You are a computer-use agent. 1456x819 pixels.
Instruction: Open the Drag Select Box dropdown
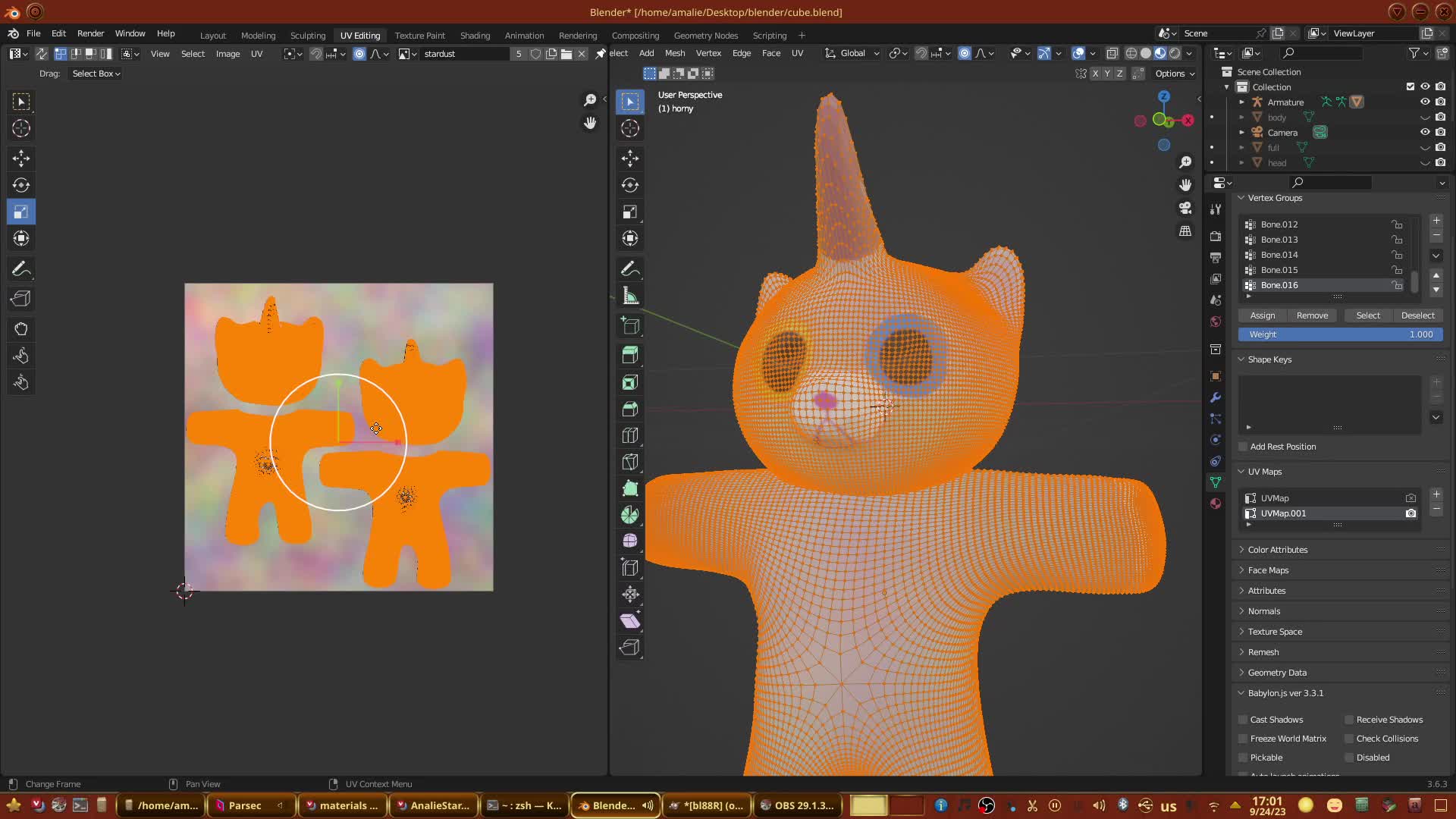[96, 74]
